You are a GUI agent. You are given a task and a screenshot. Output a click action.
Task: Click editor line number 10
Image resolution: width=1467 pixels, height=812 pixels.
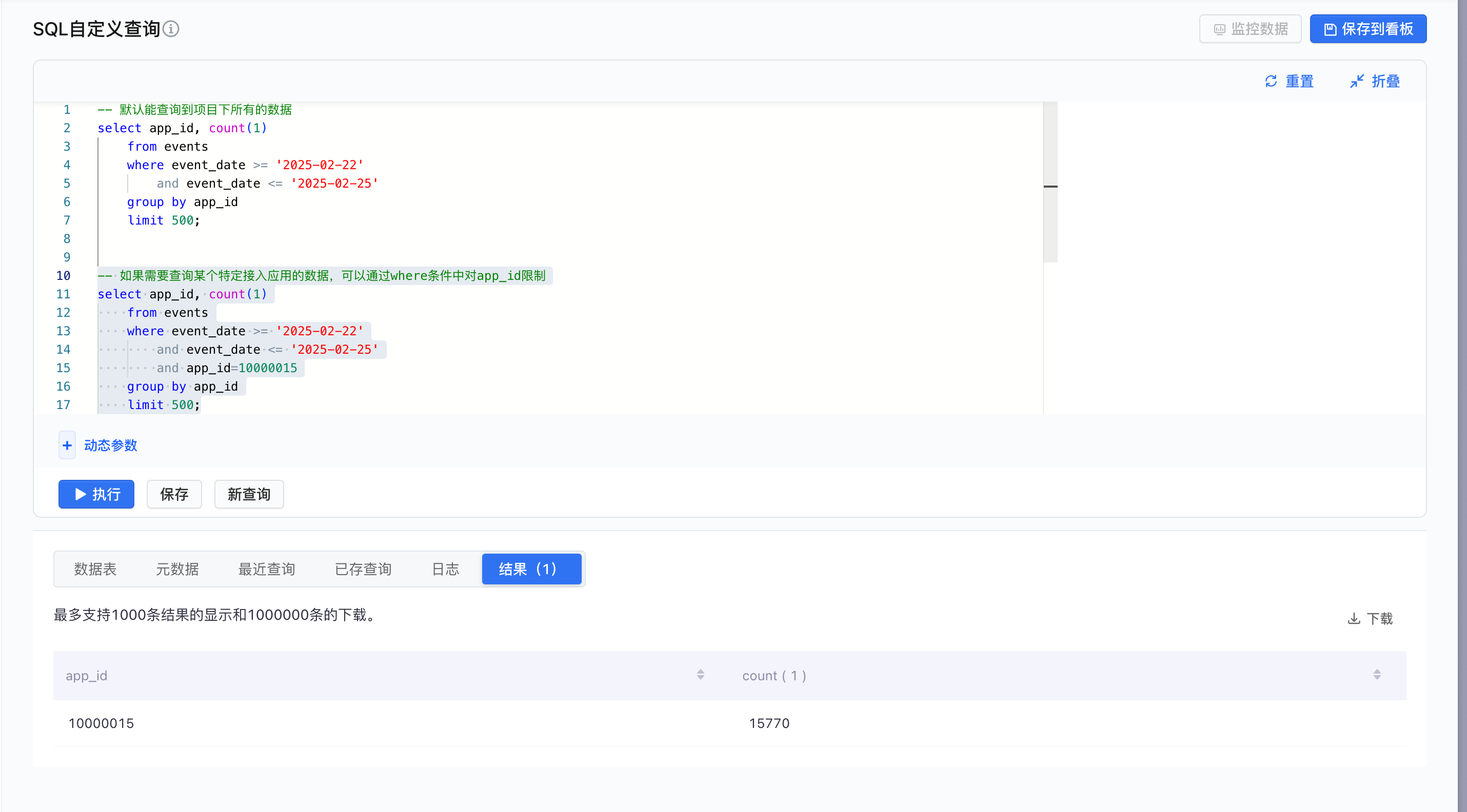pos(63,275)
